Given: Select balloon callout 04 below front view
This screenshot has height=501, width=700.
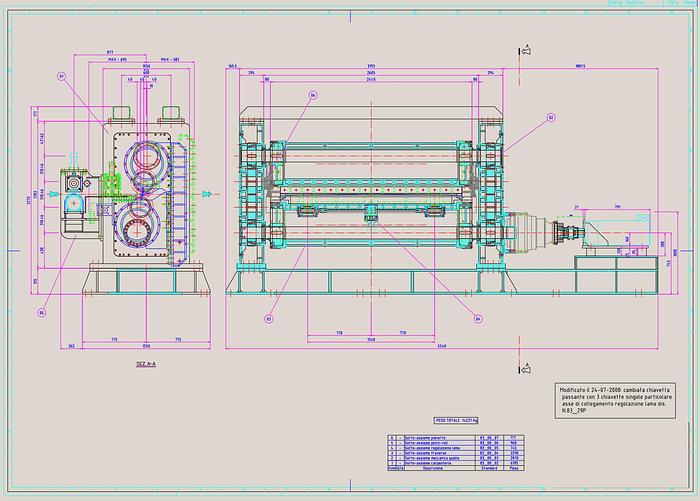Looking at the screenshot, I should (x=479, y=319).
